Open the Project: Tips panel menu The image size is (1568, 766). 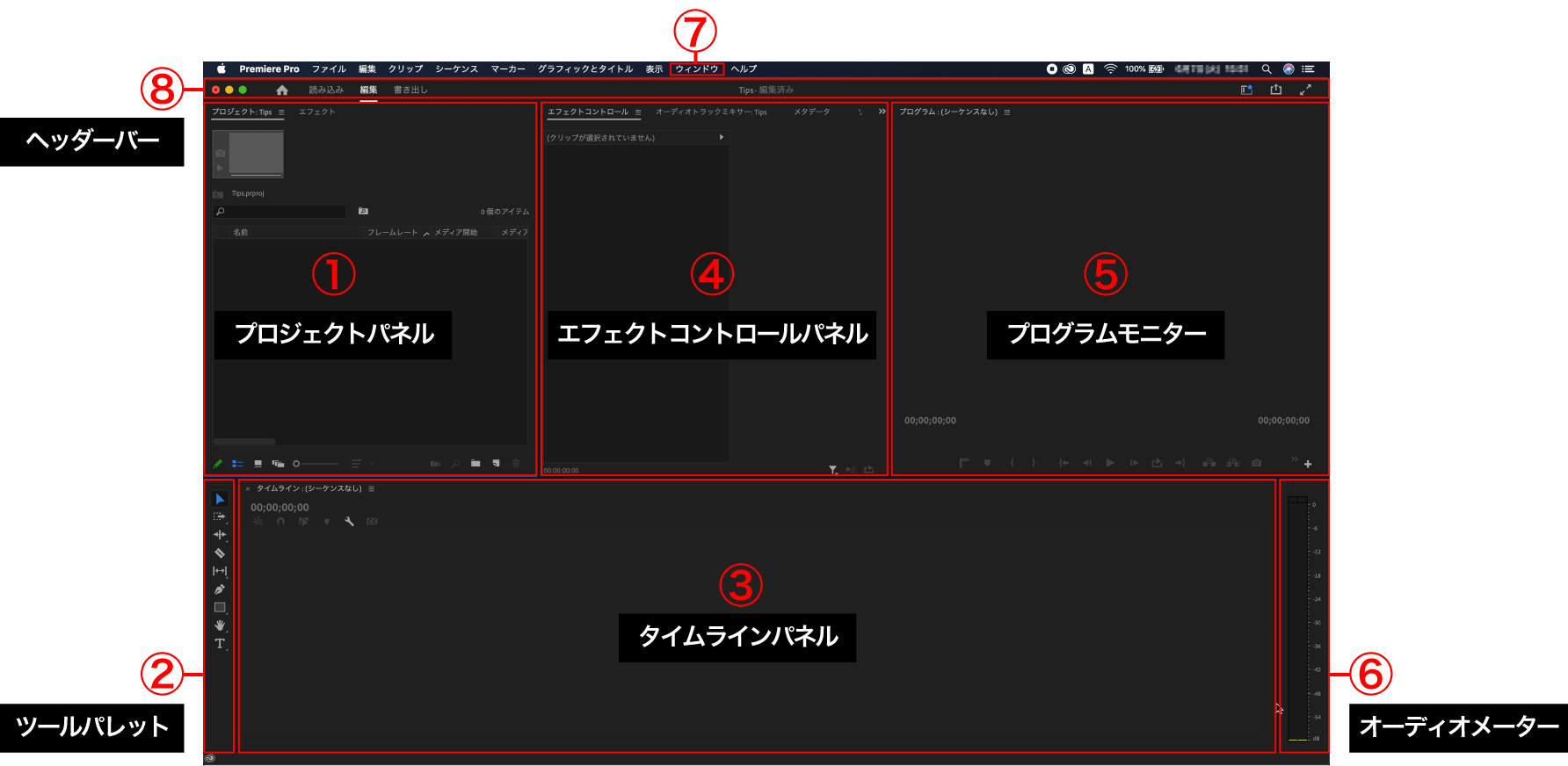281,112
